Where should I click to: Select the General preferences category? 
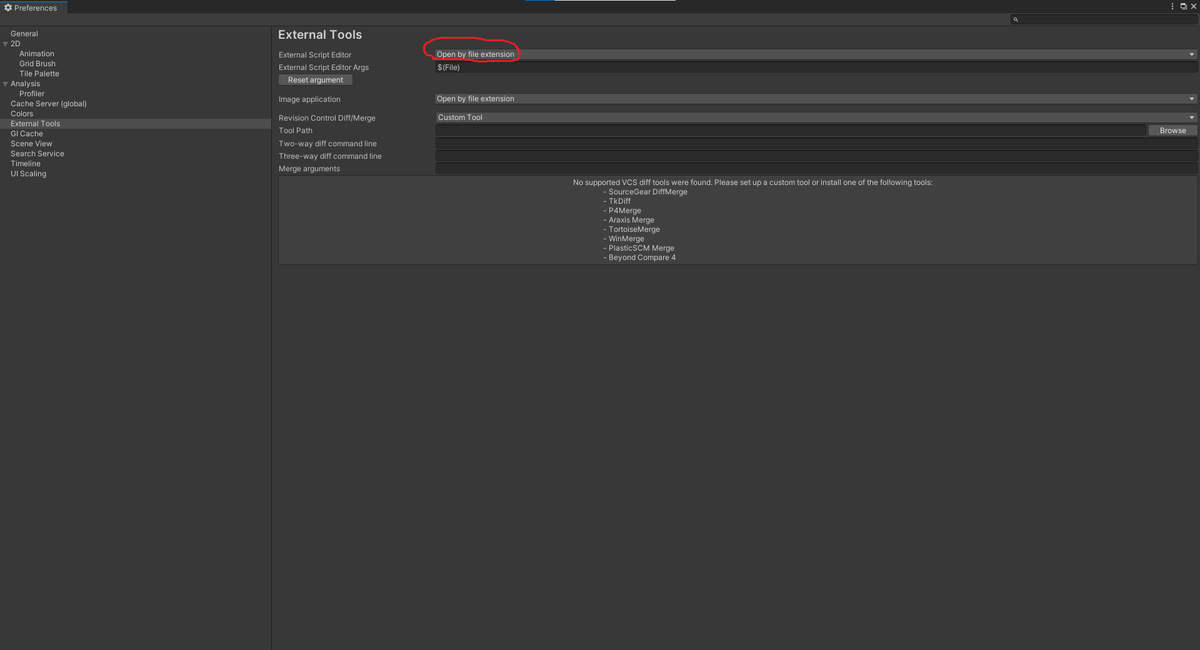24,34
